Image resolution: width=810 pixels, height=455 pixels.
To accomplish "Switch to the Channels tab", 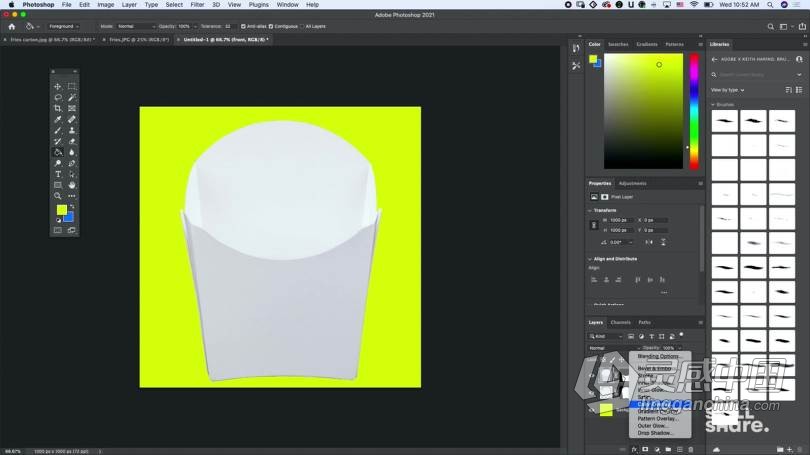I will (x=620, y=322).
